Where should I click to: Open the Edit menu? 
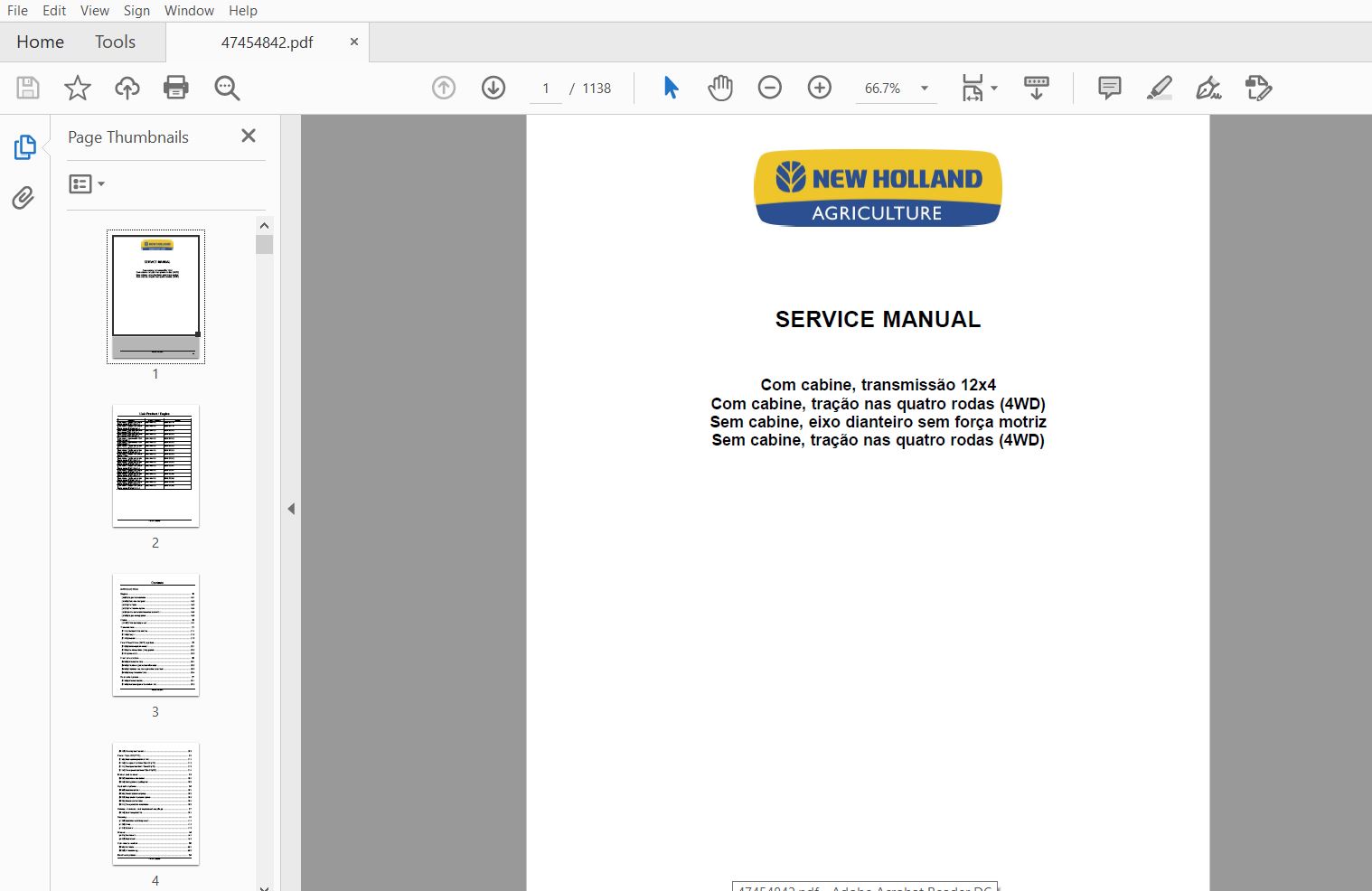click(x=54, y=11)
